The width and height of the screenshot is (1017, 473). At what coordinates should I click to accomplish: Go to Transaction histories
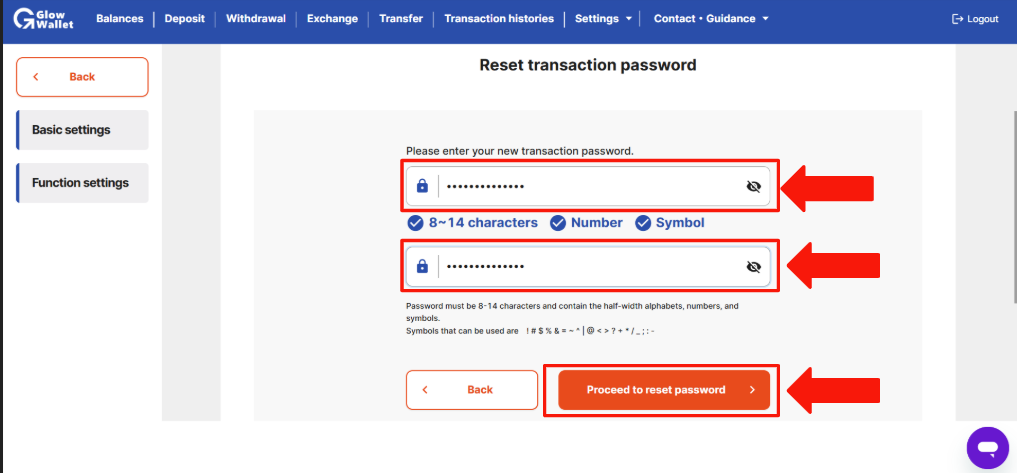pyautogui.click(x=499, y=19)
